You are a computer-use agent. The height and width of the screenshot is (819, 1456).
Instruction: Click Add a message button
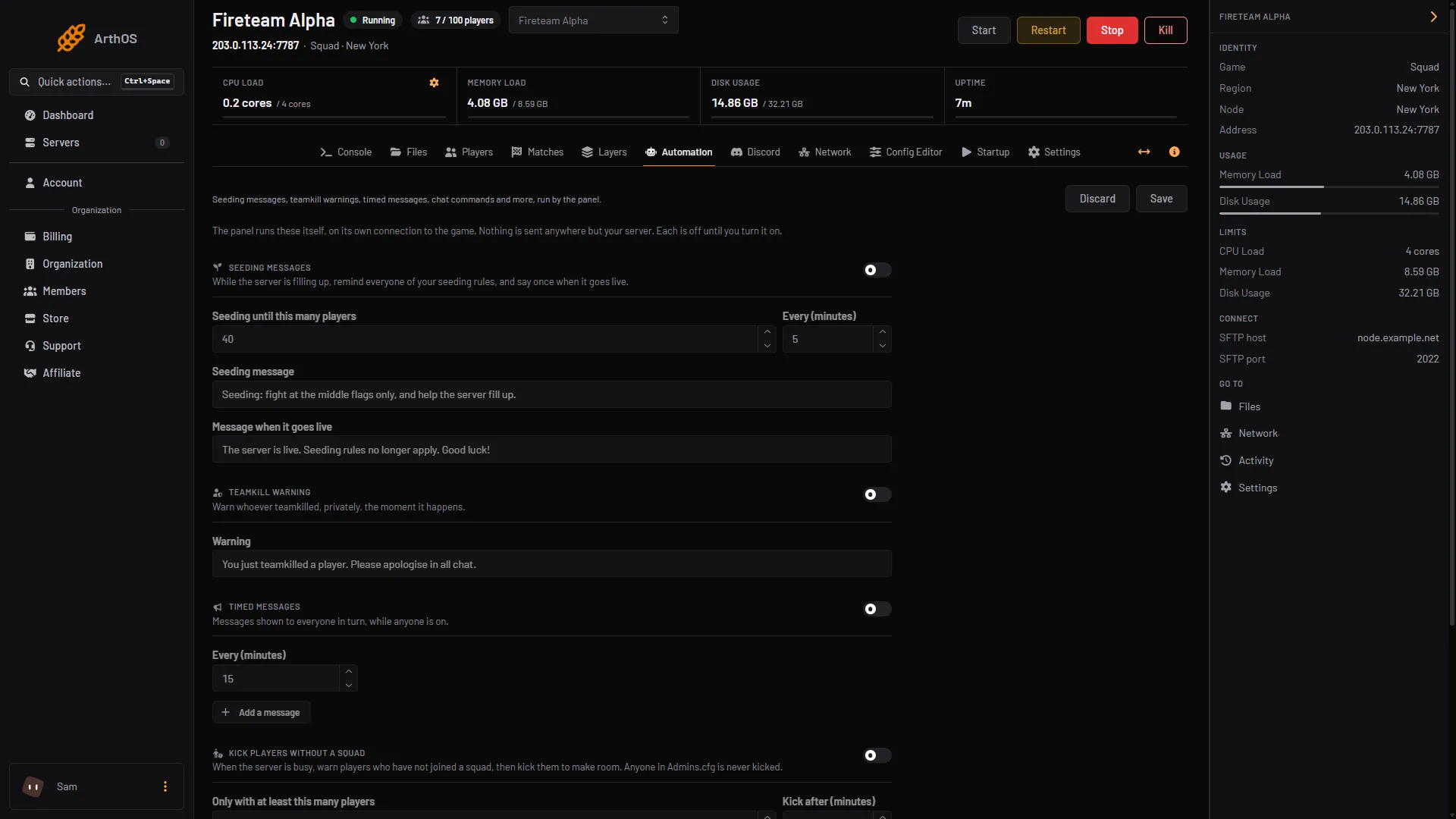tap(262, 713)
